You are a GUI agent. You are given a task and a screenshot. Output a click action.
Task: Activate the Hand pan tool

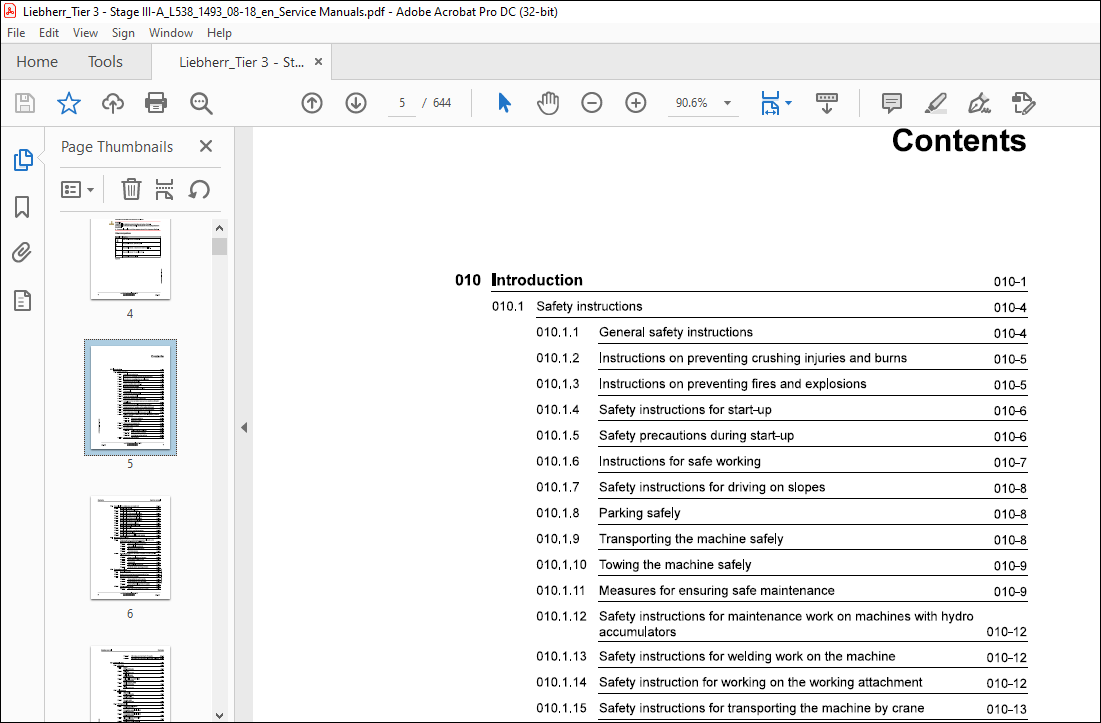pyautogui.click(x=548, y=103)
